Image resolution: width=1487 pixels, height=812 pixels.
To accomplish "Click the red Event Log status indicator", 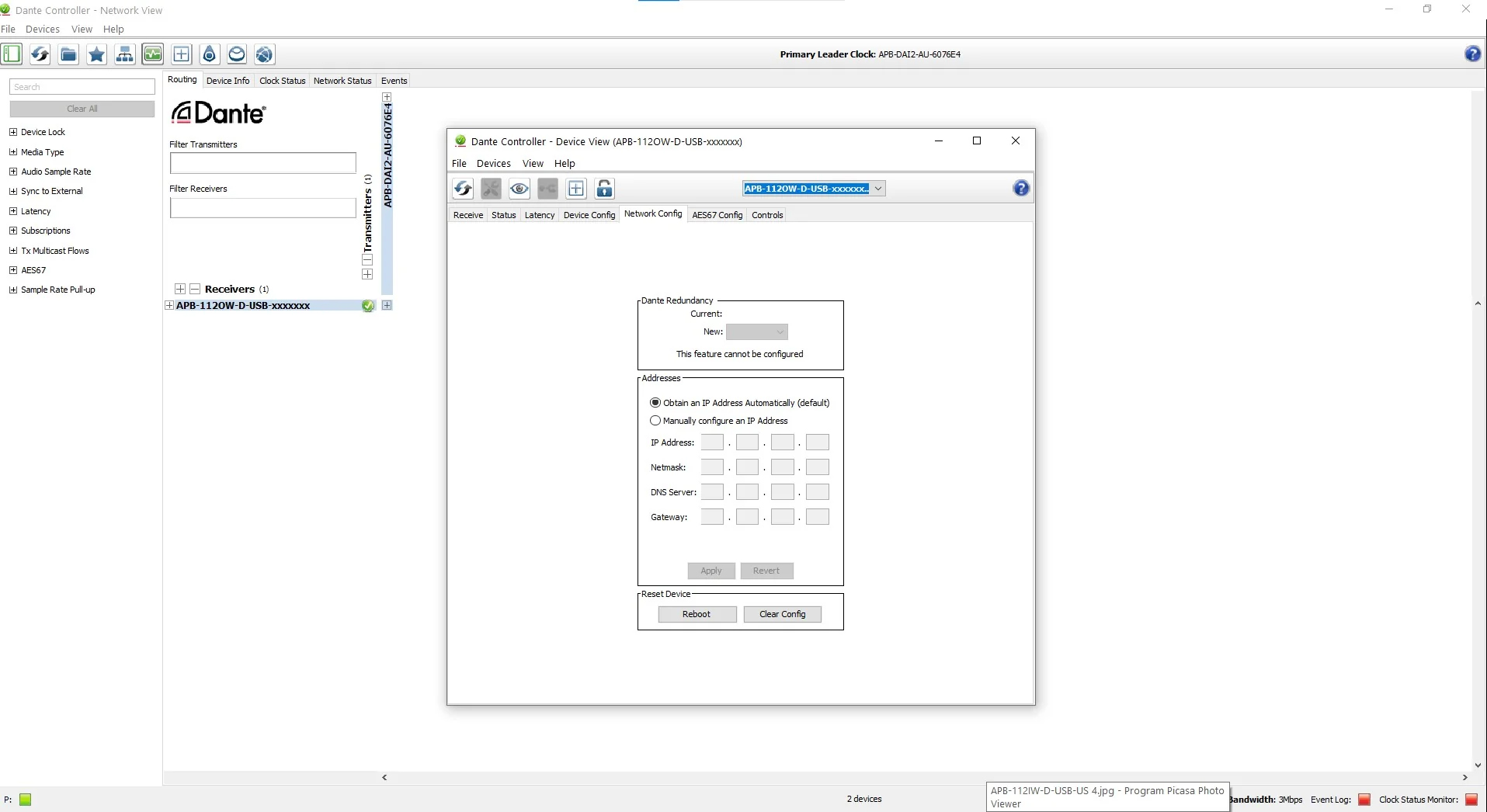I will (x=1364, y=800).
